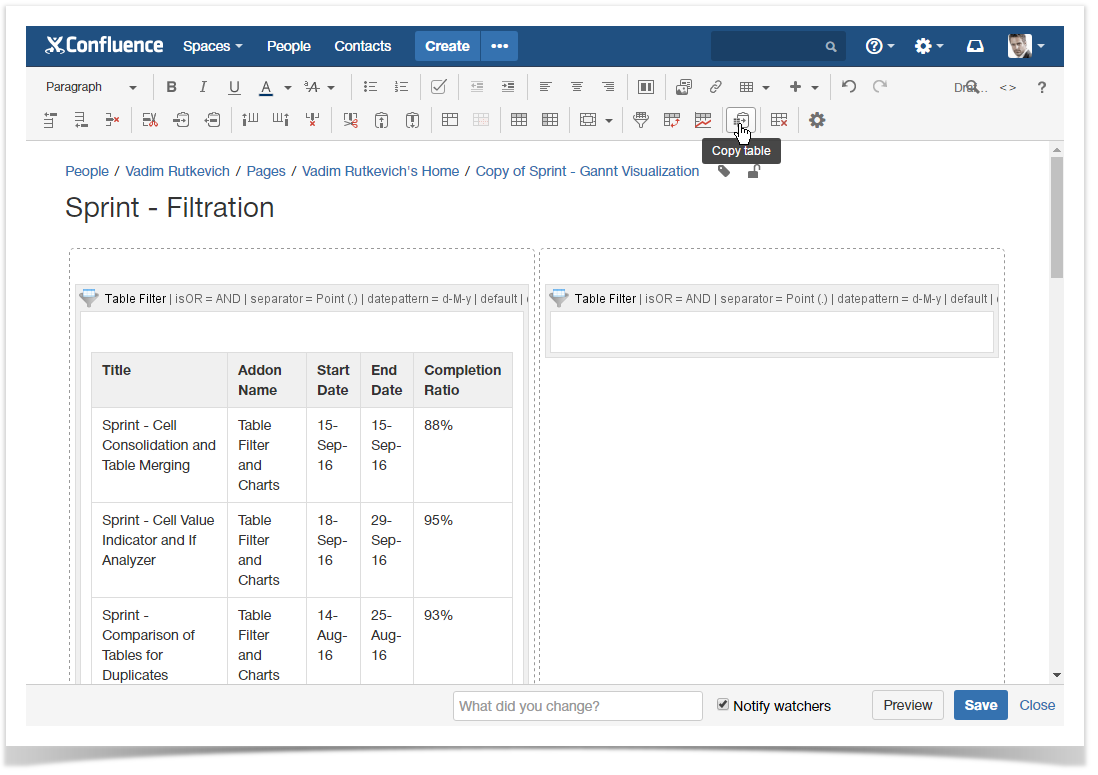Toggle the heading column
This screenshot has height=775, width=1098.
tap(550, 120)
